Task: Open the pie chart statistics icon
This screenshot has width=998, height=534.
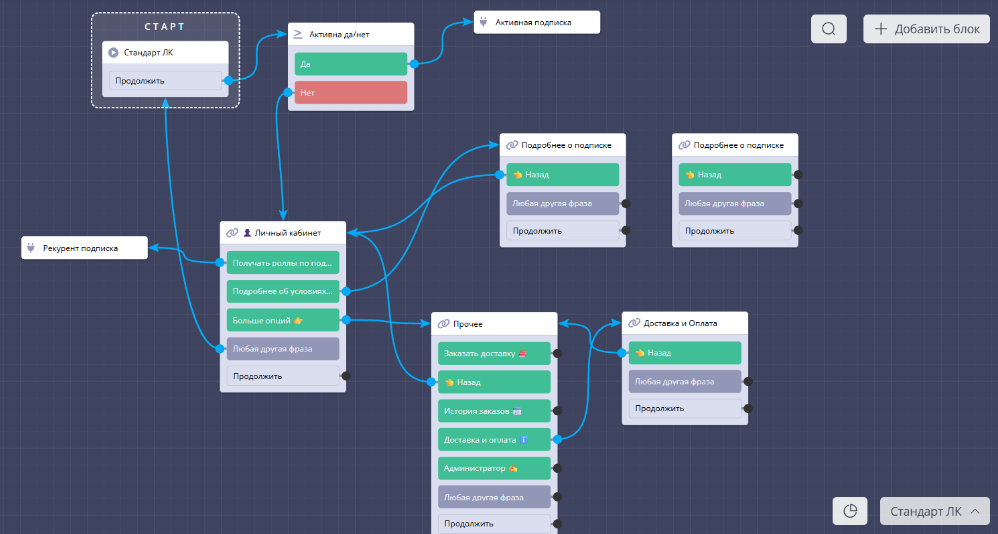Action: tap(850, 511)
